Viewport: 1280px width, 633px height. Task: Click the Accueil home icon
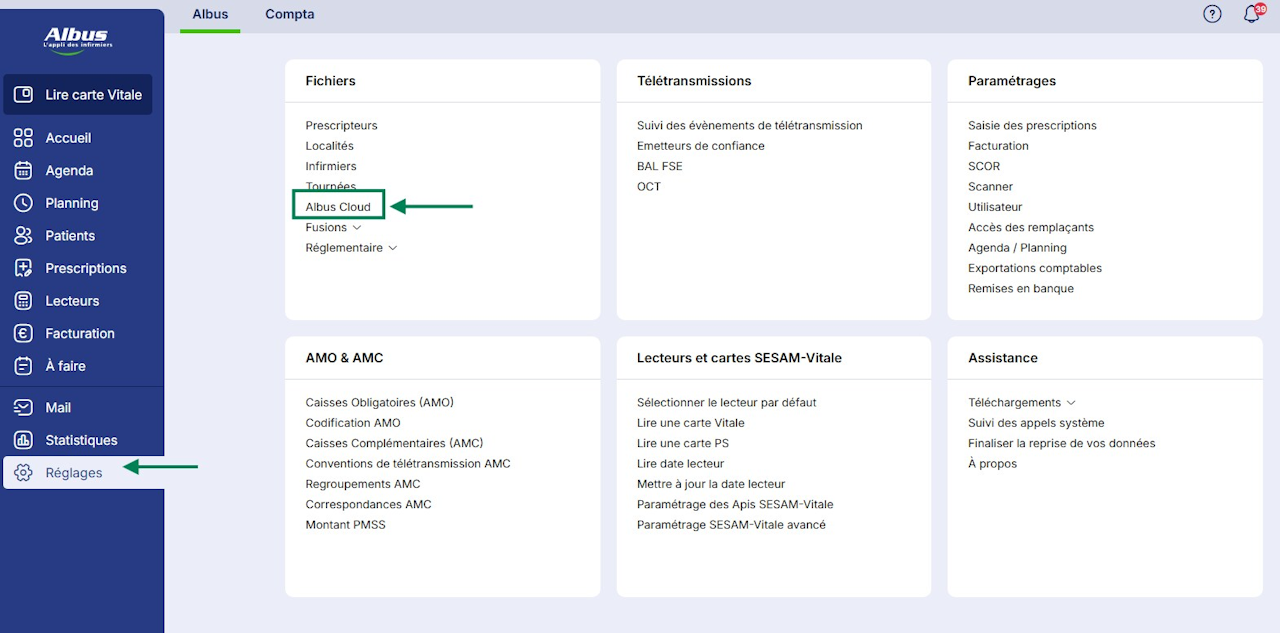click(23, 138)
